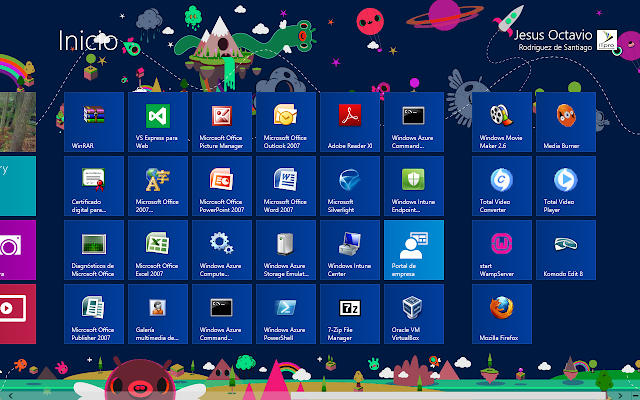The width and height of the screenshot is (640, 400).
Task: Open Mozilla Firefox tile
Action: tap(502, 314)
